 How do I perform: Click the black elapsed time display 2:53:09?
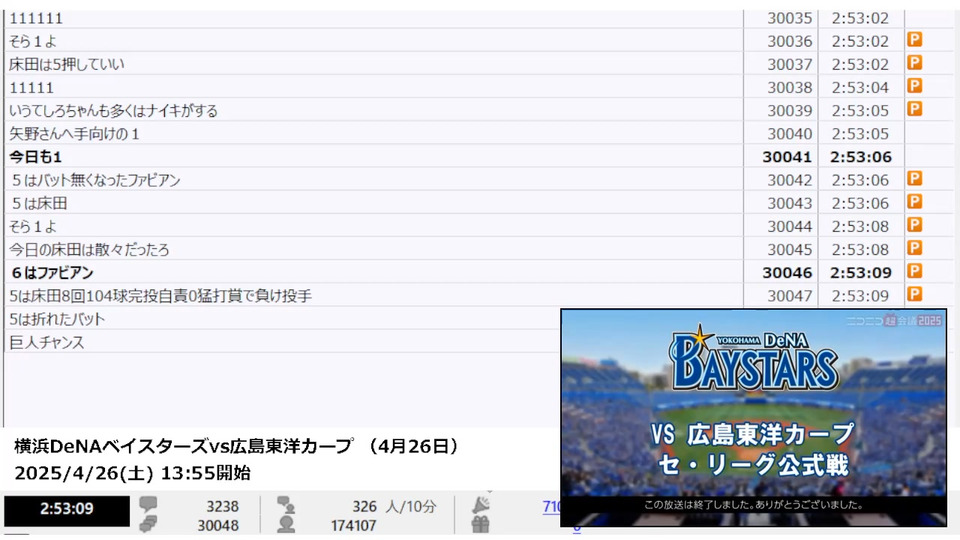point(67,511)
